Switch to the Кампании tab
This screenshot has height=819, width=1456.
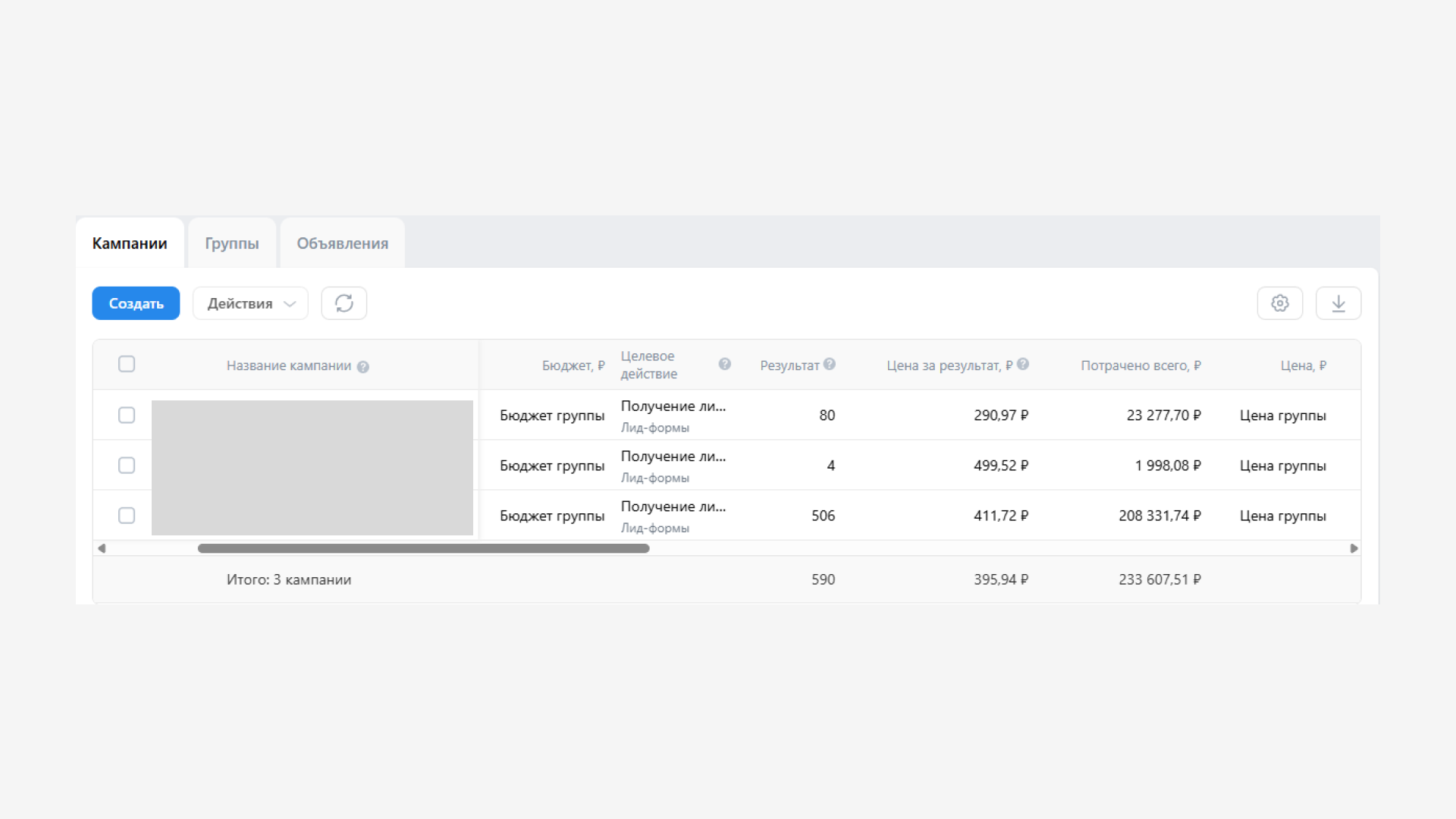130,243
